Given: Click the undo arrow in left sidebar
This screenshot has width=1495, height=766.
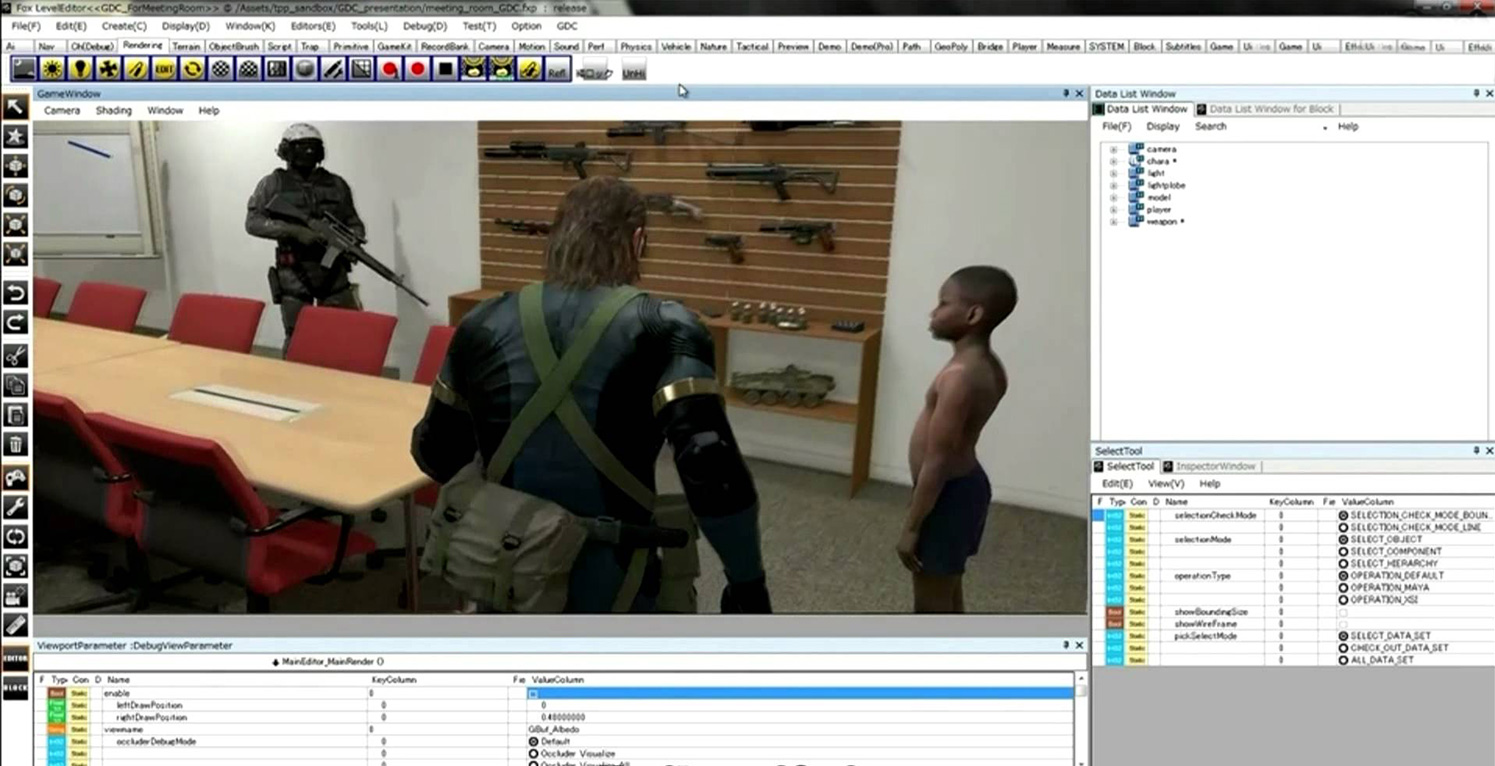Looking at the screenshot, I should coord(16,293).
